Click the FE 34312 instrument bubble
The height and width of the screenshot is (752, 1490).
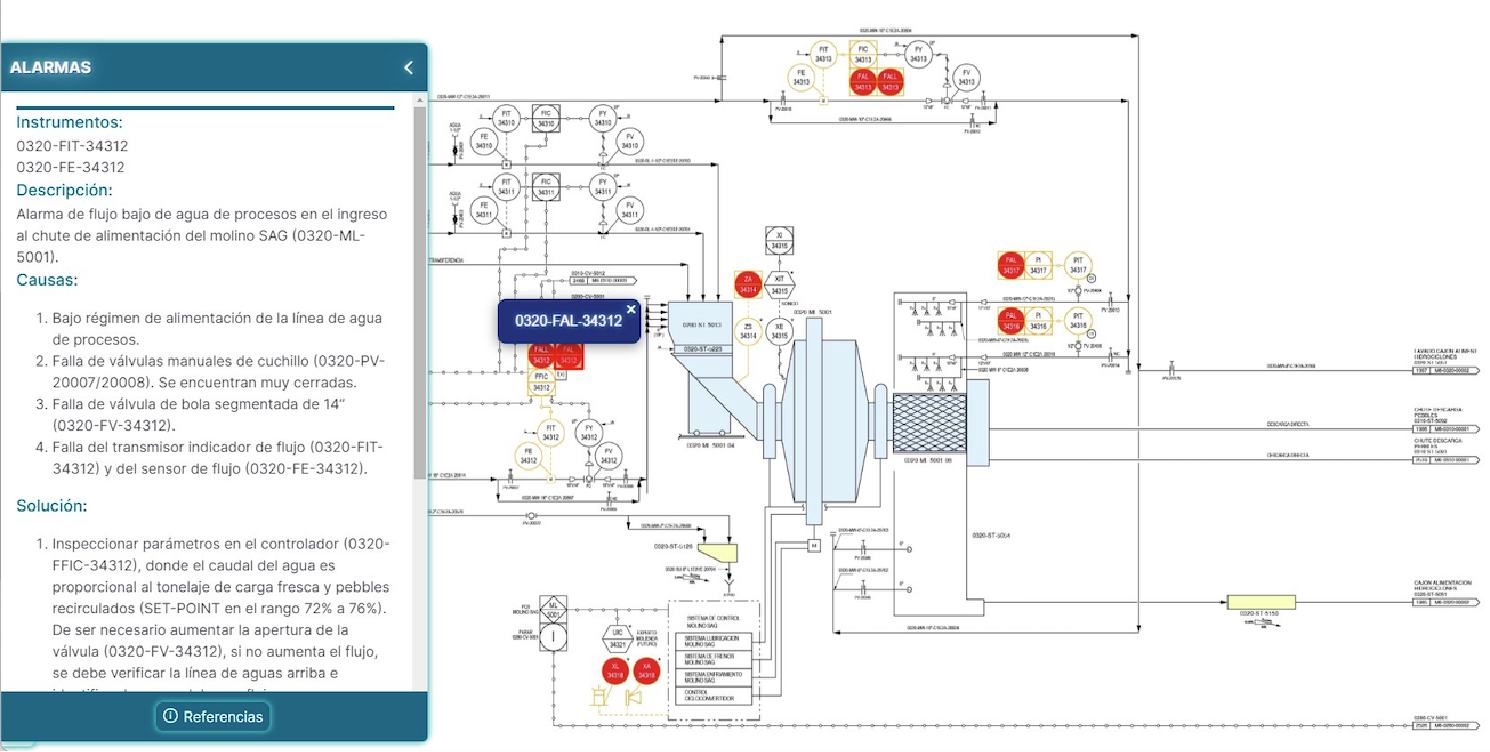527,456
